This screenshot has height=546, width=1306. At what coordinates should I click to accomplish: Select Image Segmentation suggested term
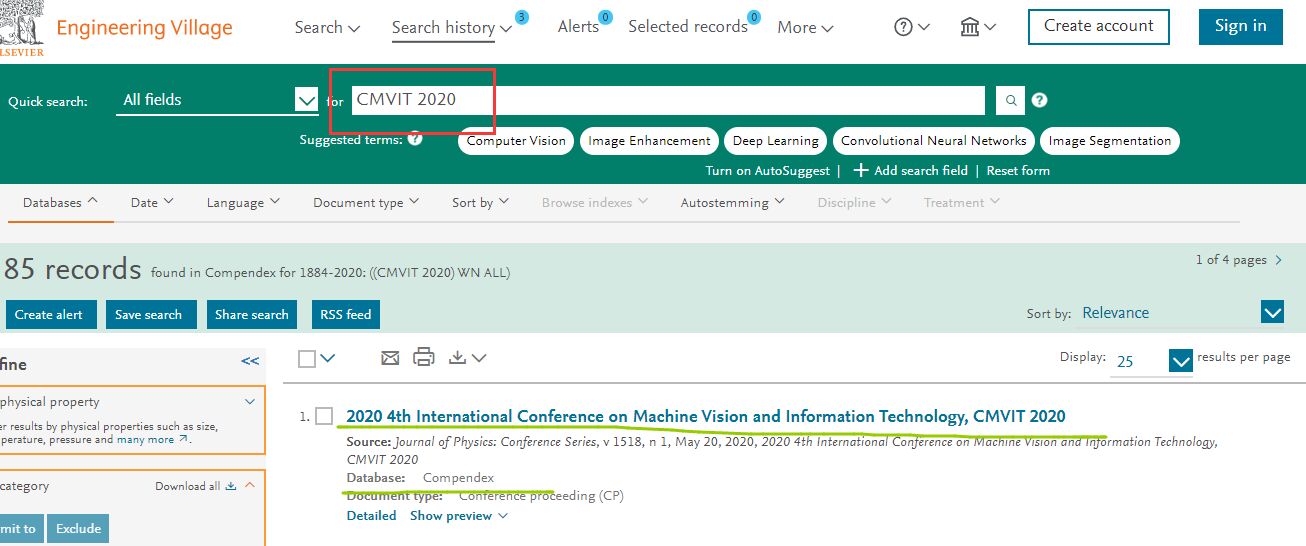1110,141
